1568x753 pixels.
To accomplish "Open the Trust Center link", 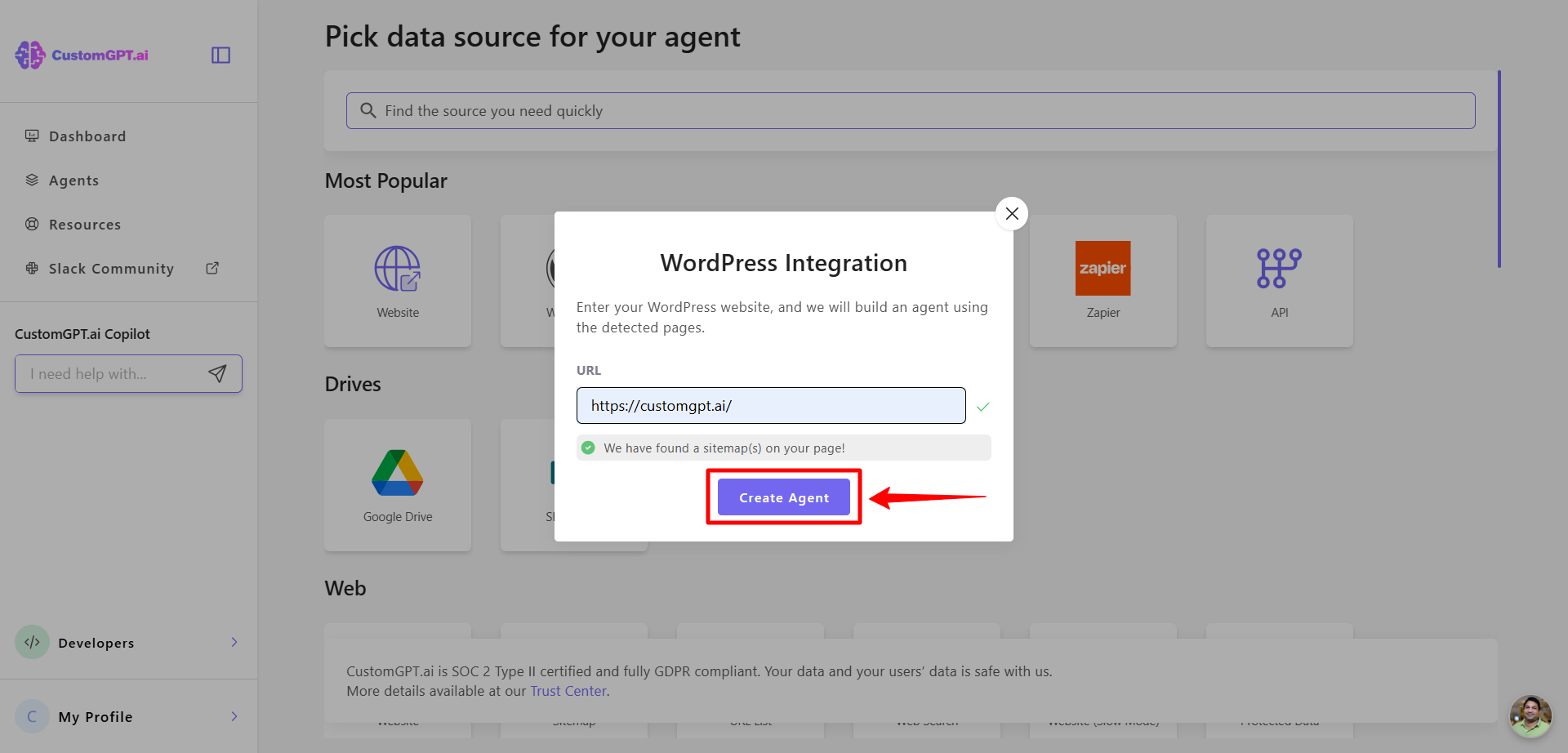I will click(x=568, y=691).
